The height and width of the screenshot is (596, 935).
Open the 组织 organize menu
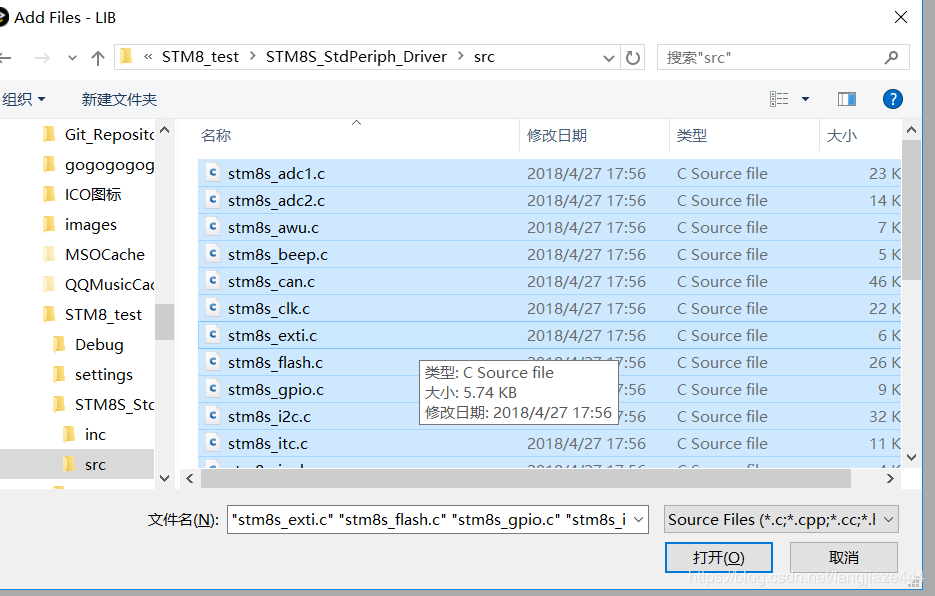pyautogui.click(x=24, y=99)
